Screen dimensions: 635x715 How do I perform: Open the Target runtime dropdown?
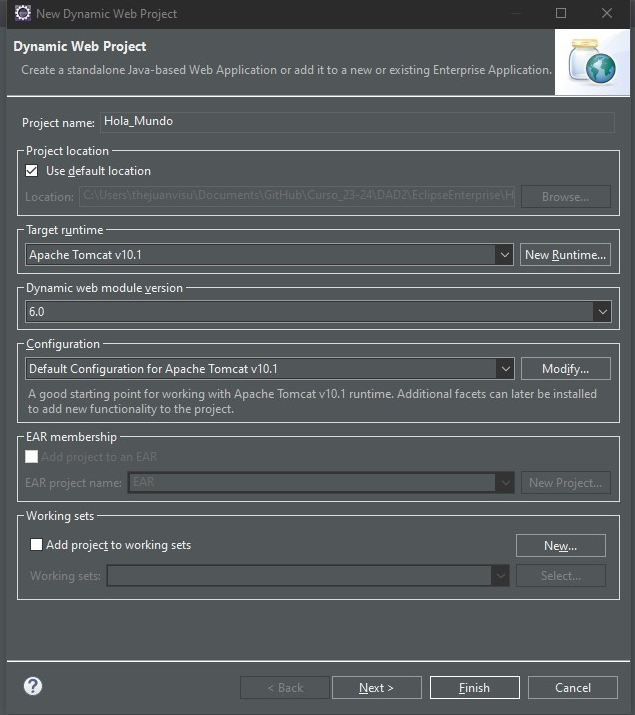tap(504, 255)
